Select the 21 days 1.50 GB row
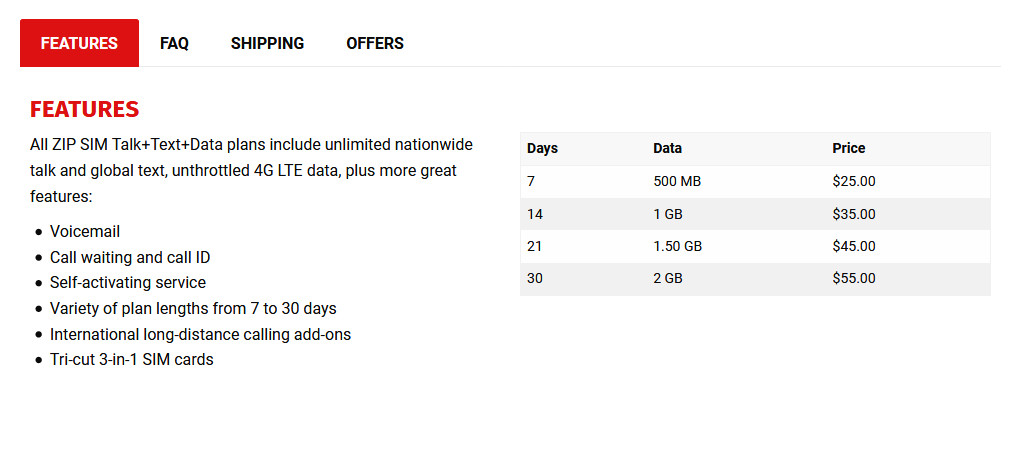This screenshot has height=469, width=1021. click(x=755, y=247)
